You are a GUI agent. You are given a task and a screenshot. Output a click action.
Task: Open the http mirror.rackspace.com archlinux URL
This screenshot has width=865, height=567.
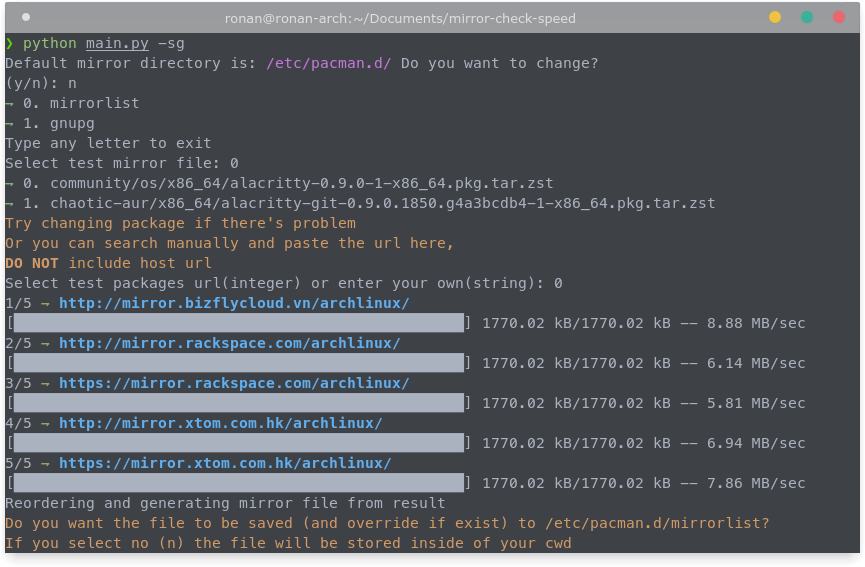pos(229,343)
